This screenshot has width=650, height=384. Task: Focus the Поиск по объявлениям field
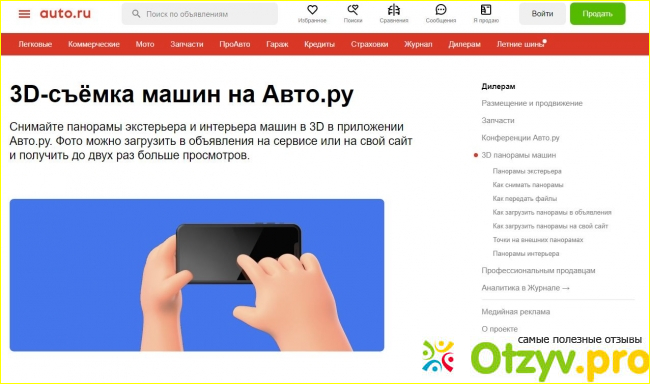coord(199,14)
